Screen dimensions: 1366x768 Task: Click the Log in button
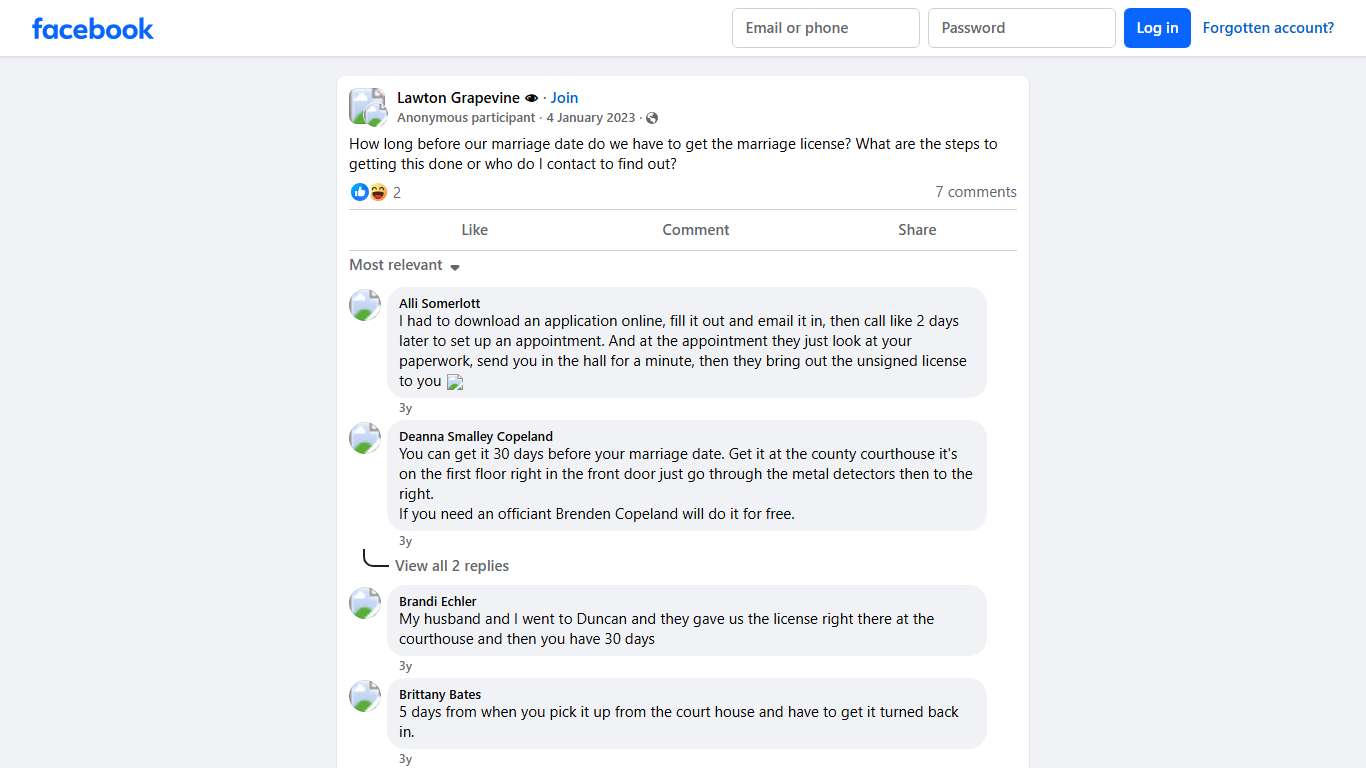[1157, 28]
